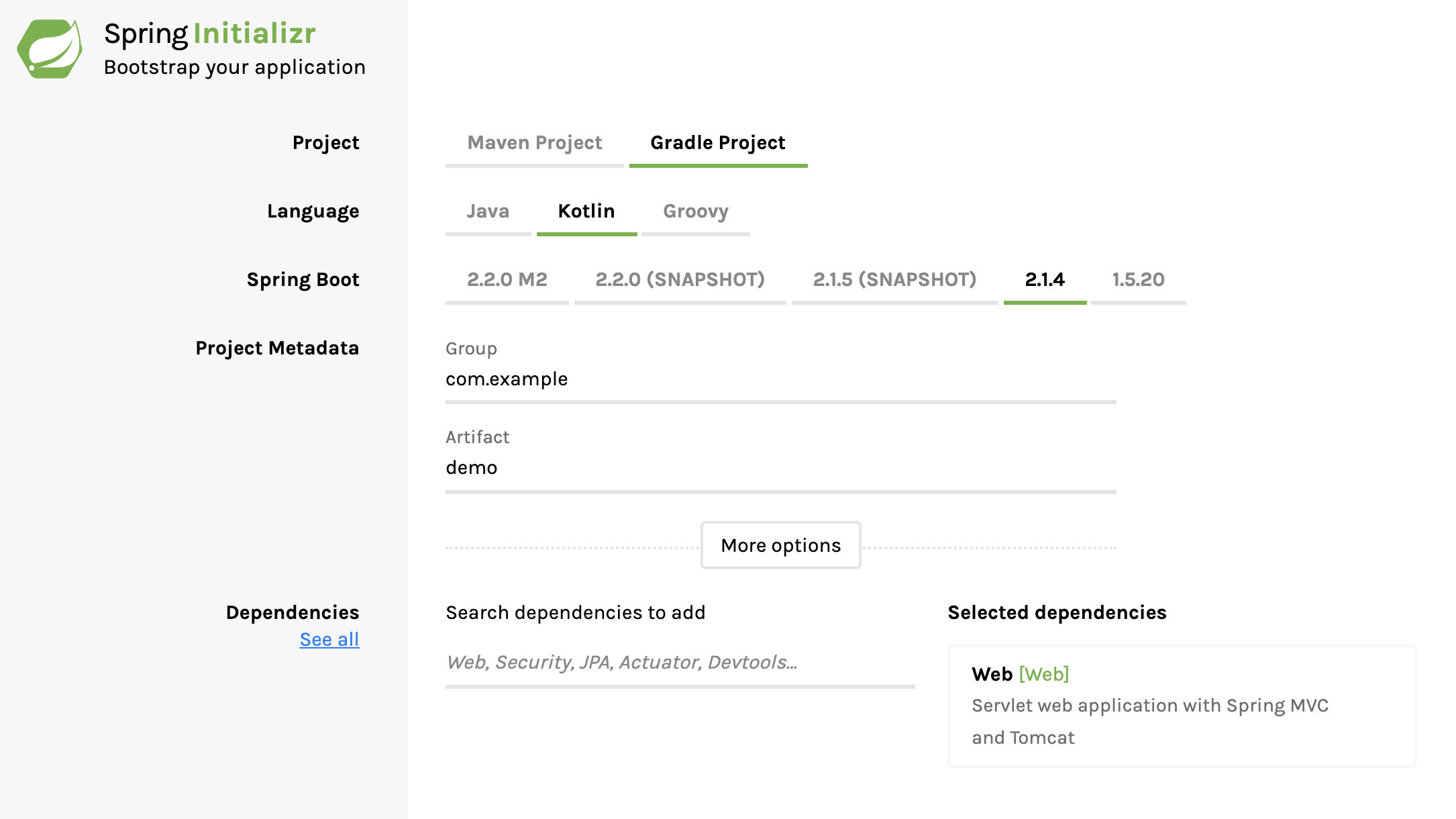Click the 'Spring Boot' row label
1456x819 pixels.
click(303, 280)
